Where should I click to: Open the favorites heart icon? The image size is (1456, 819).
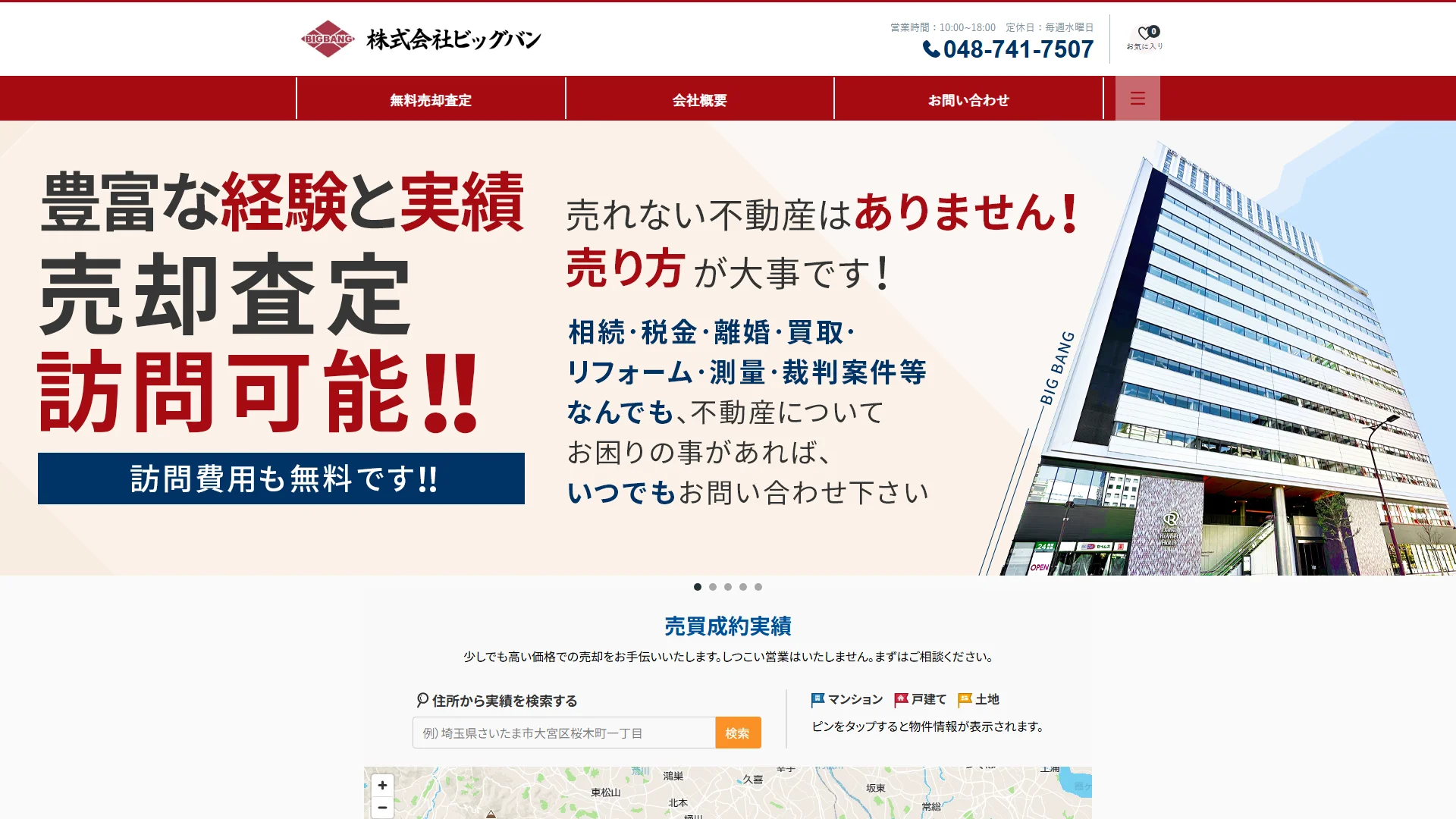pyautogui.click(x=1144, y=33)
